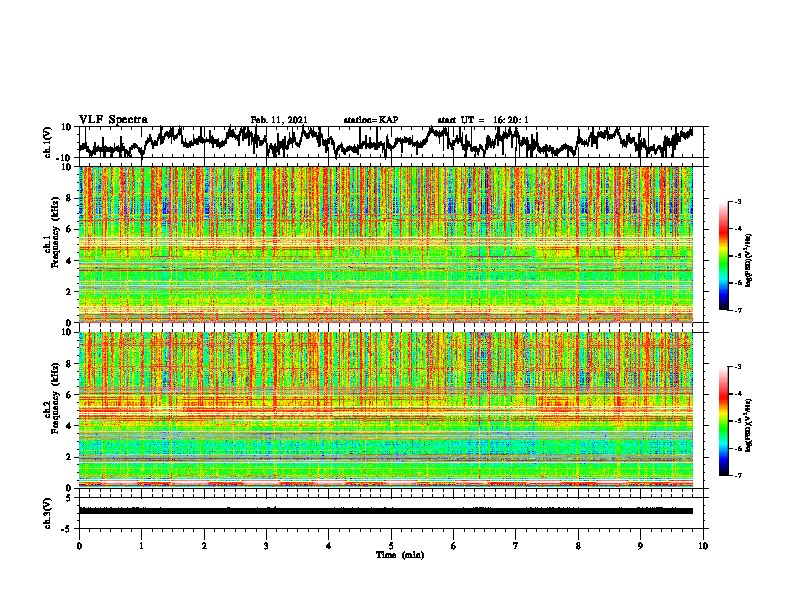
Task: Click tick label "6" on the Time axis
Action: 454,546
